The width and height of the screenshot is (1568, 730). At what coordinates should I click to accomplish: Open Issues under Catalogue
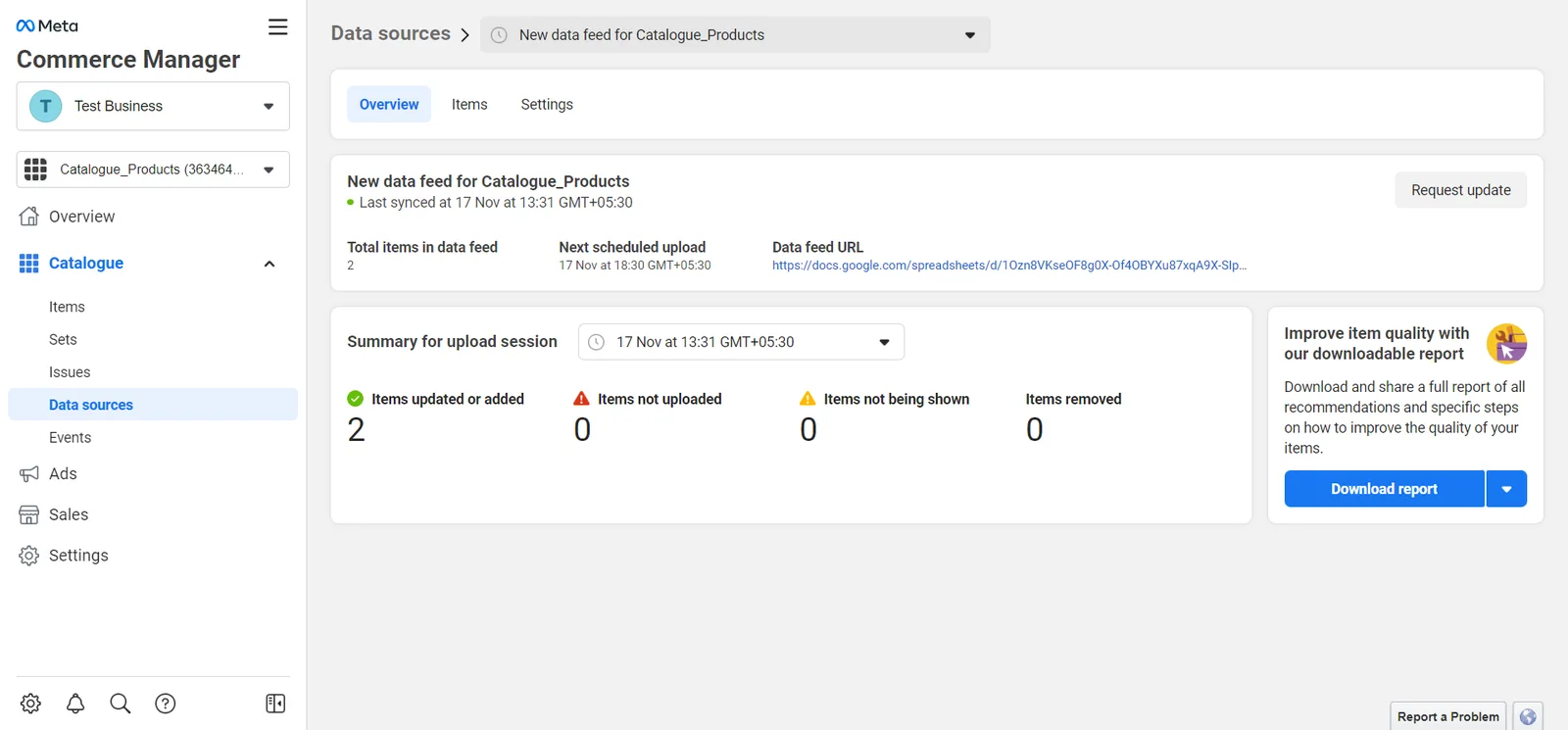70,372
